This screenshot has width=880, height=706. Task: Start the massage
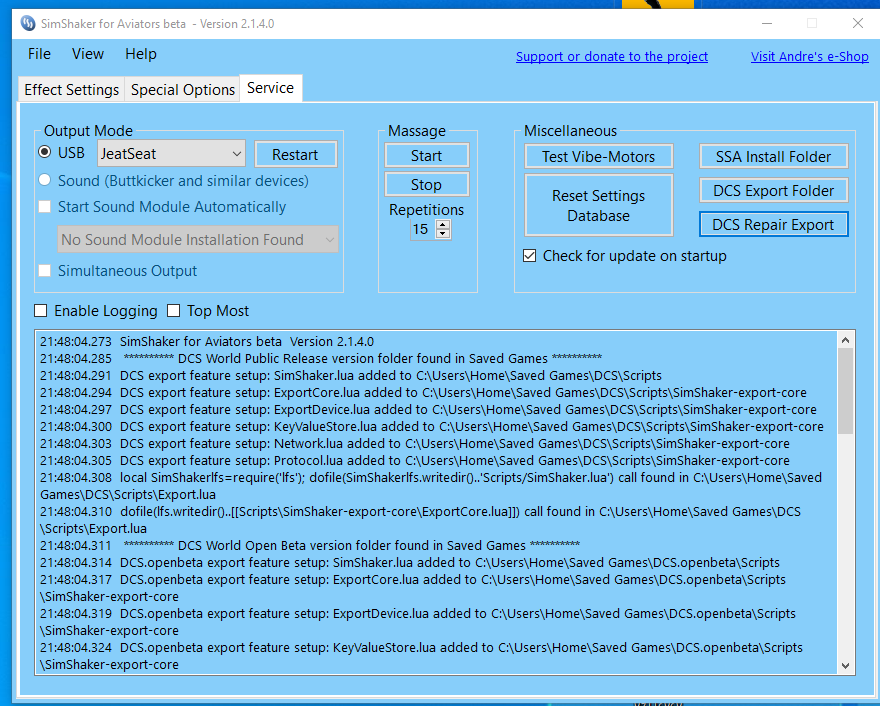(x=427, y=155)
